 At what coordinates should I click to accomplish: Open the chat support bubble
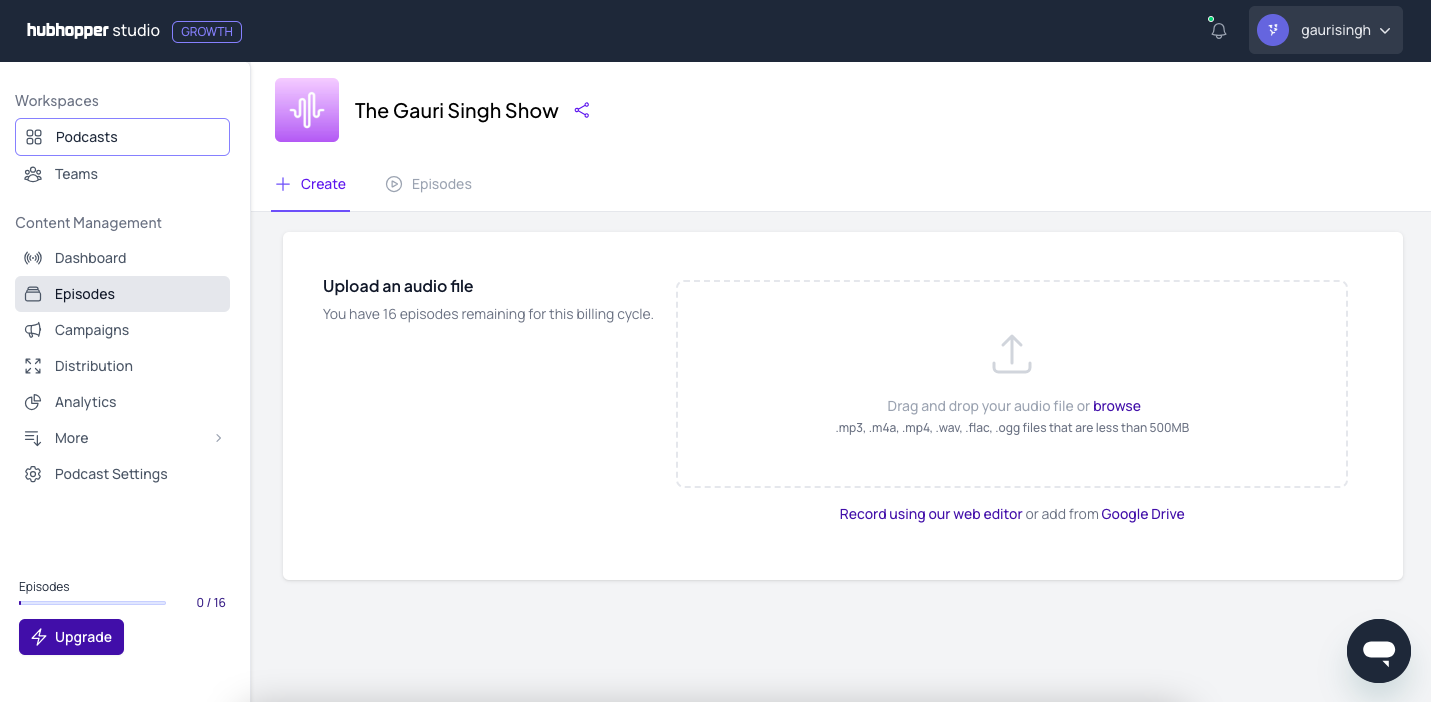point(1378,651)
